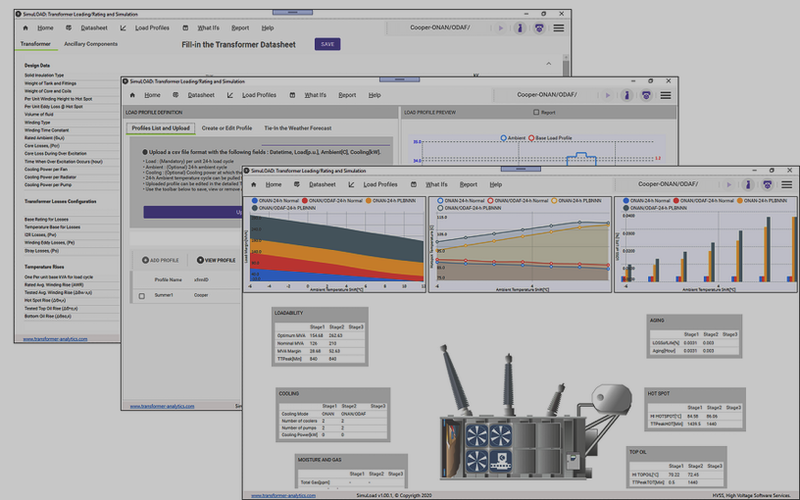Click VIEW PROFILE button in middle window

[x=216, y=260]
